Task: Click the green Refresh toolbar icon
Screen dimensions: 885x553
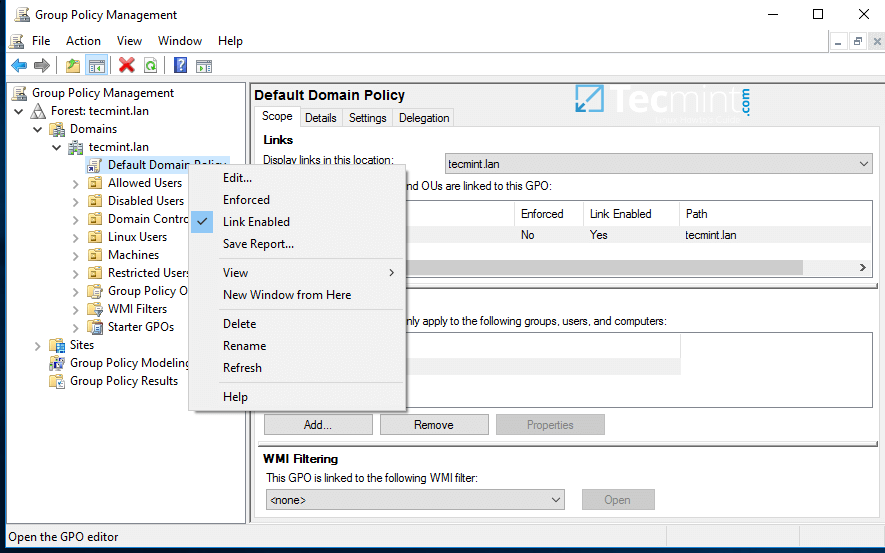Action: click(x=150, y=66)
